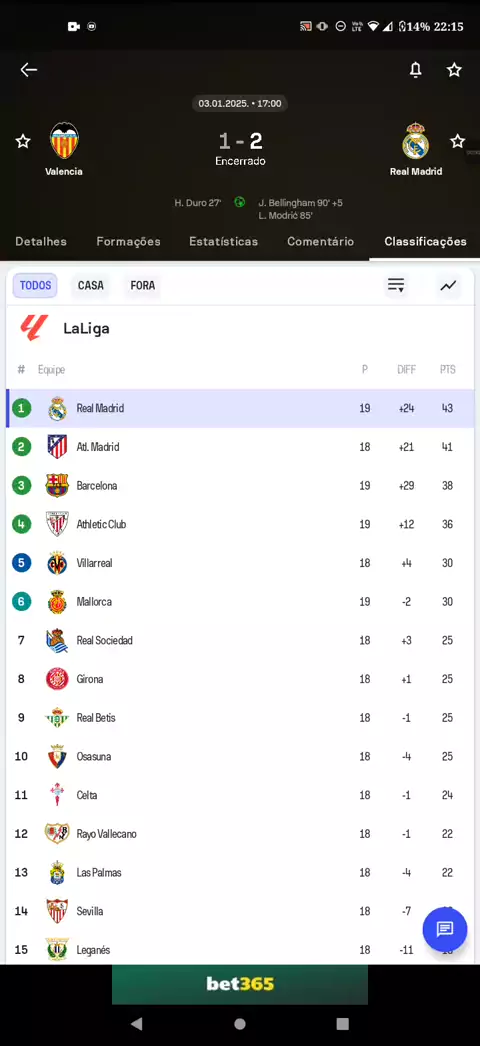
Task: Tap the bet365 advertisement banner
Action: [x=240, y=984]
